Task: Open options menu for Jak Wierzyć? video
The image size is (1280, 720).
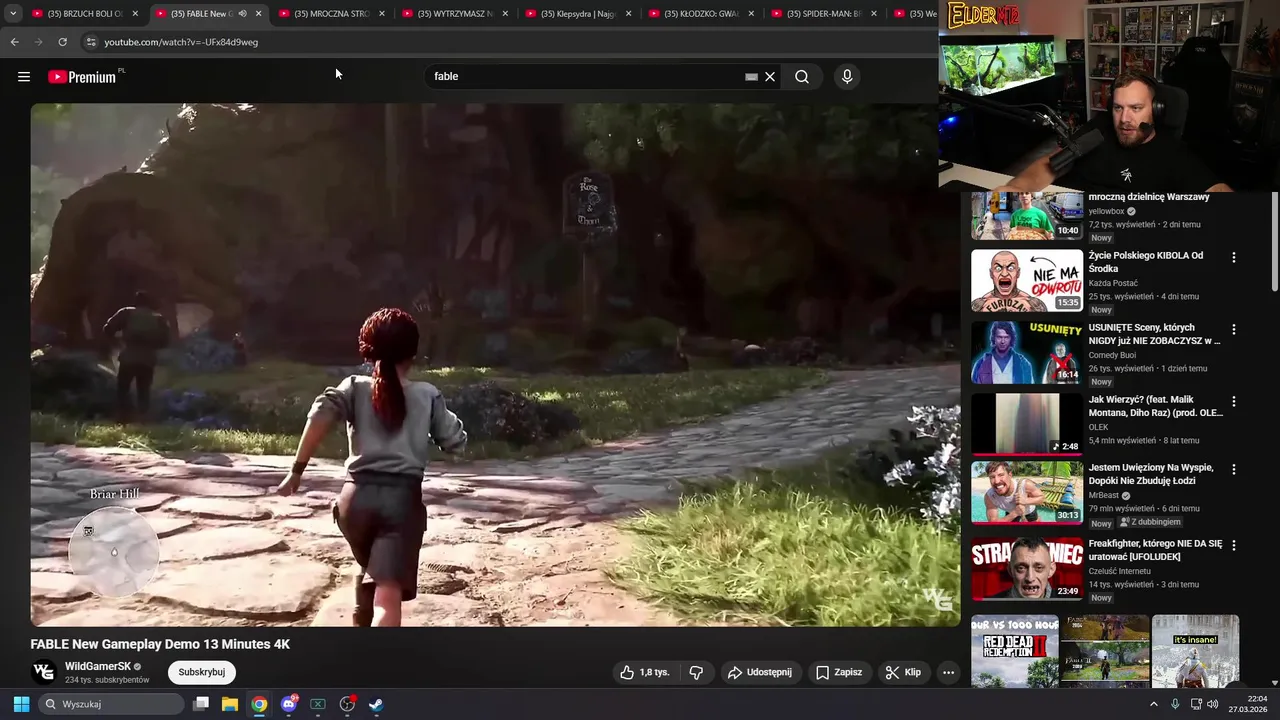Action: click(1233, 401)
